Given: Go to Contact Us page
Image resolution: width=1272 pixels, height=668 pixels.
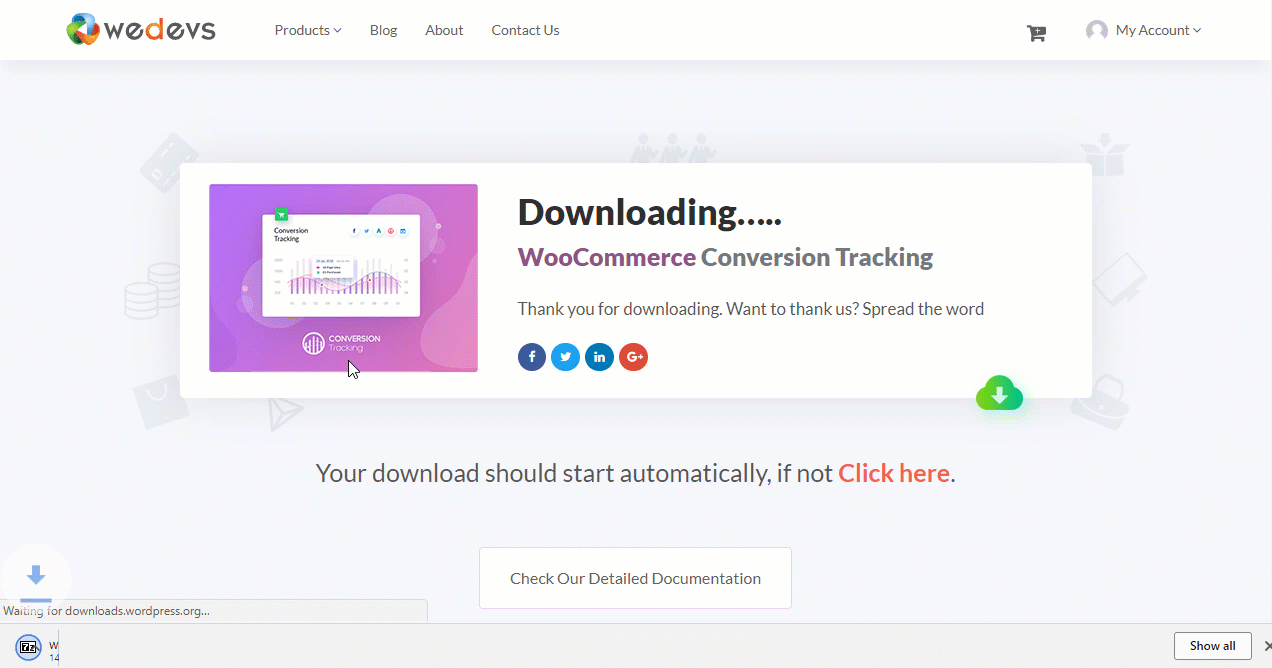Looking at the screenshot, I should (x=525, y=30).
